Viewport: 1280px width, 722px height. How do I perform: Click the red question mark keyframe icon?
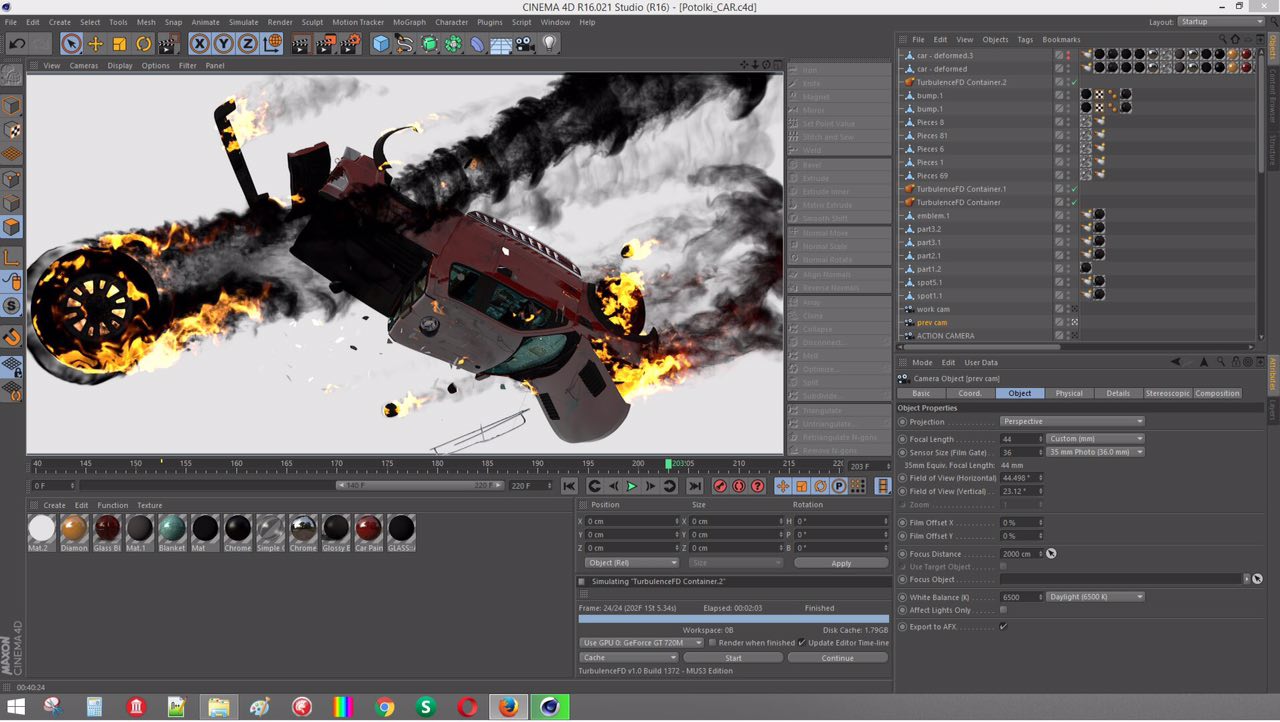click(x=758, y=486)
